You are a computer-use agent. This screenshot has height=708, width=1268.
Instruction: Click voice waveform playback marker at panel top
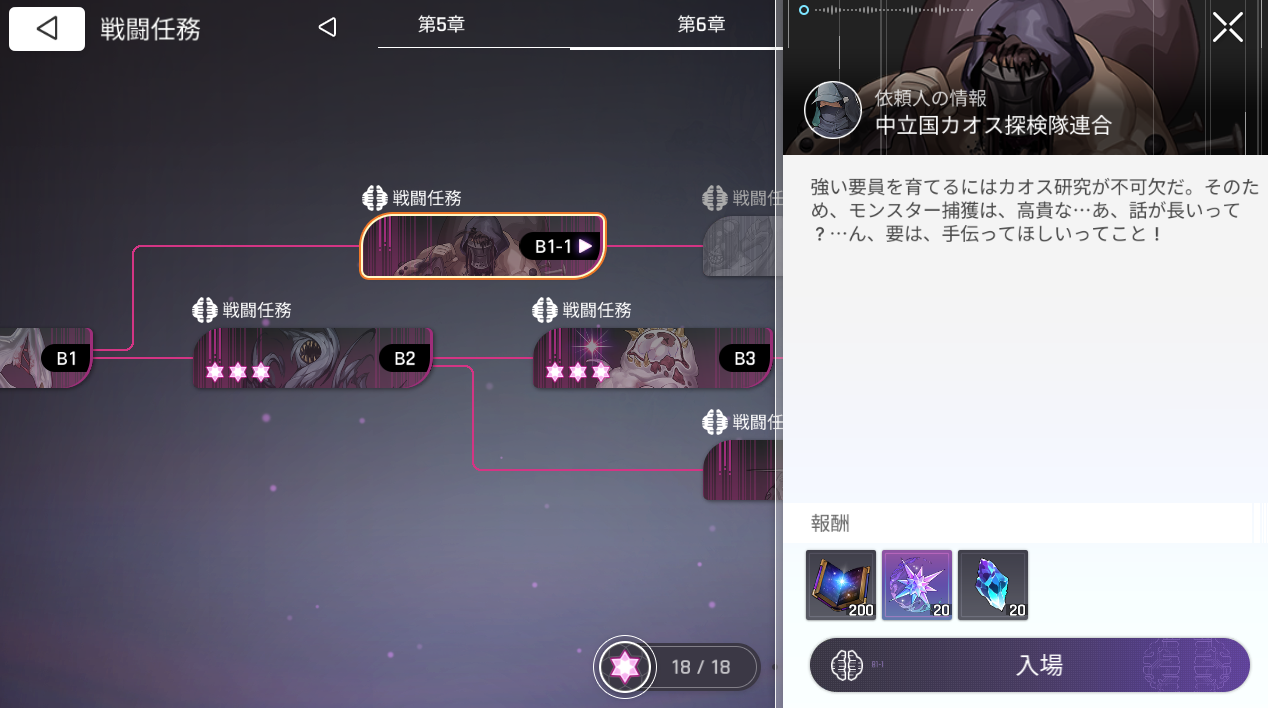point(804,10)
